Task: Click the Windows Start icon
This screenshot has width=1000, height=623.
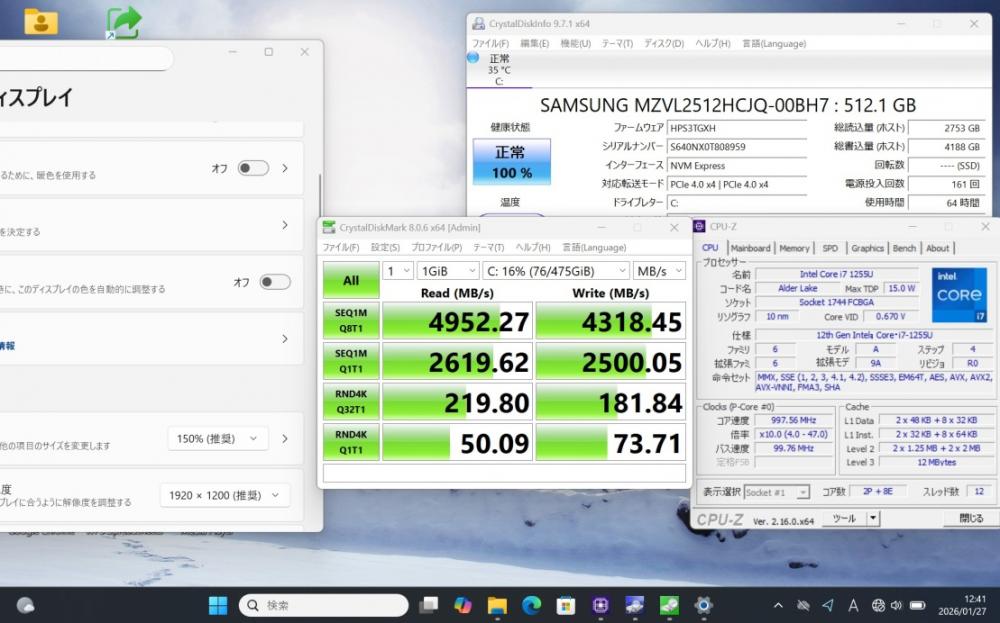Action: click(x=217, y=605)
